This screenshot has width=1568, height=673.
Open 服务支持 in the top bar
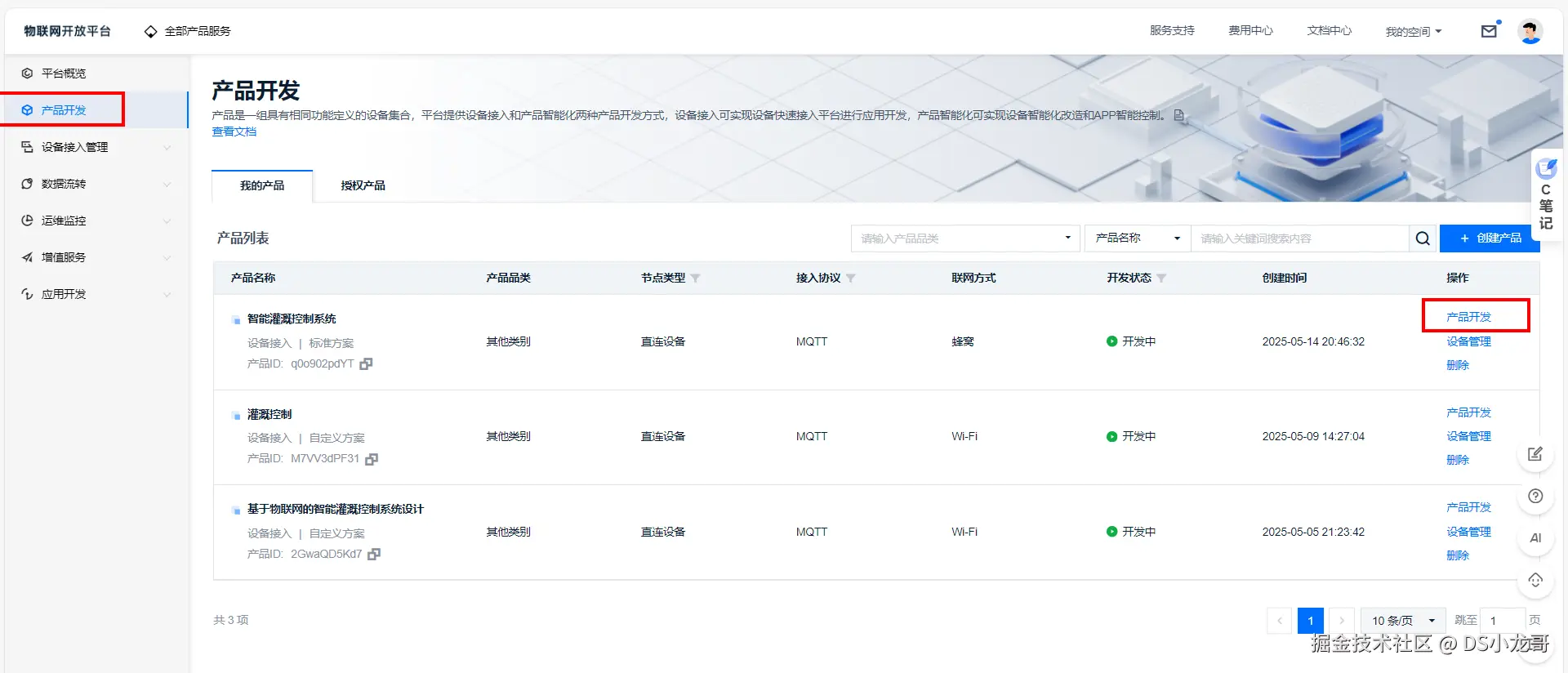[x=1172, y=31]
